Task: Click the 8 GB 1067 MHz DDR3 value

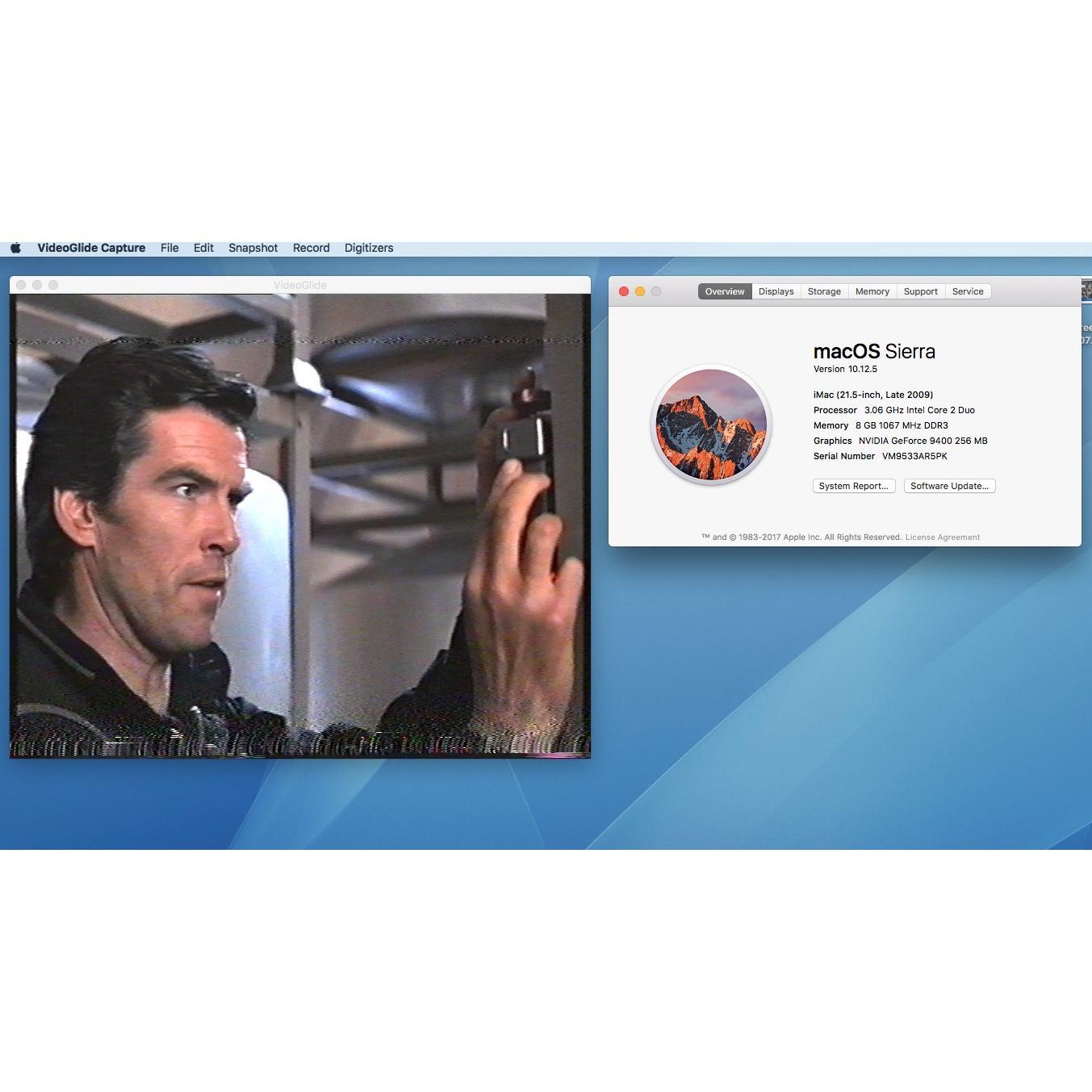Action: coord(902,425)
